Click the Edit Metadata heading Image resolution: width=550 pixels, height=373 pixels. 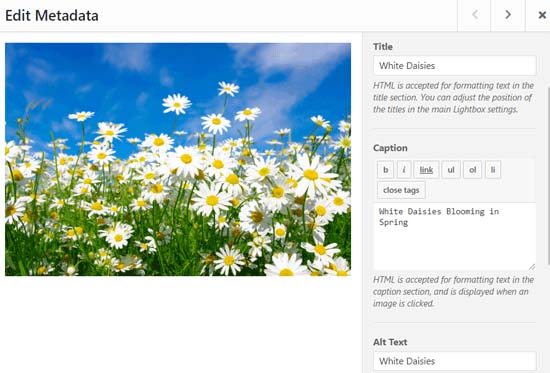[52, 15]
